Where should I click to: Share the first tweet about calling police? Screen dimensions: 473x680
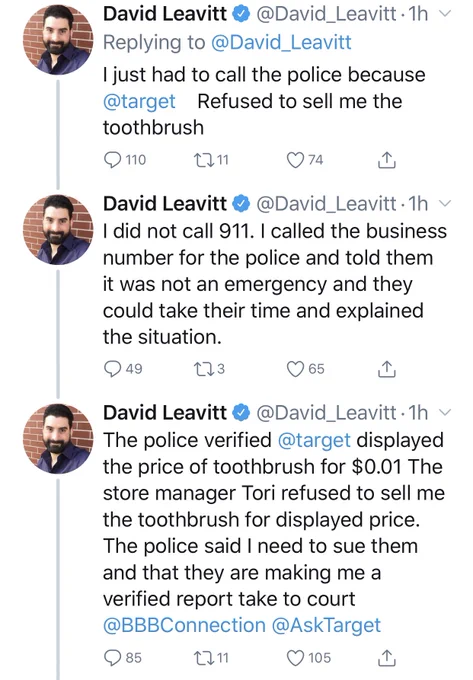[386, 160]
